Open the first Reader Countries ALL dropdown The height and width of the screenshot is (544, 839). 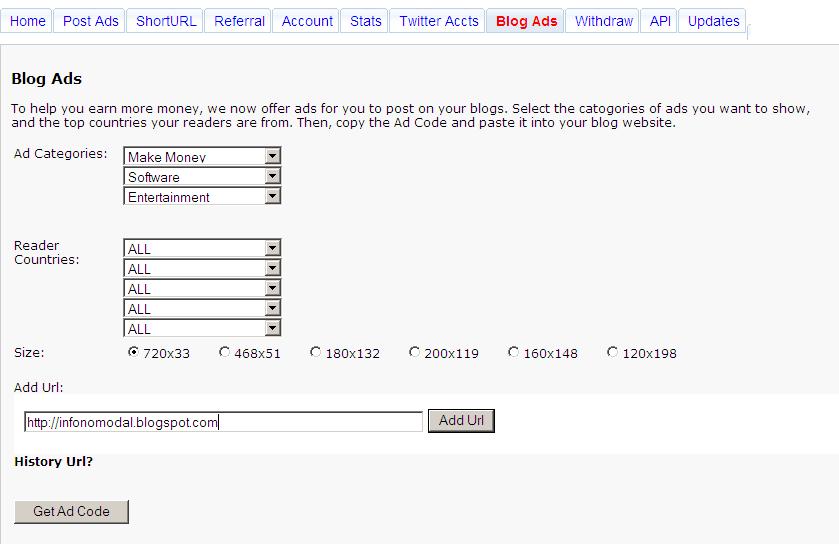click(202, 248)
